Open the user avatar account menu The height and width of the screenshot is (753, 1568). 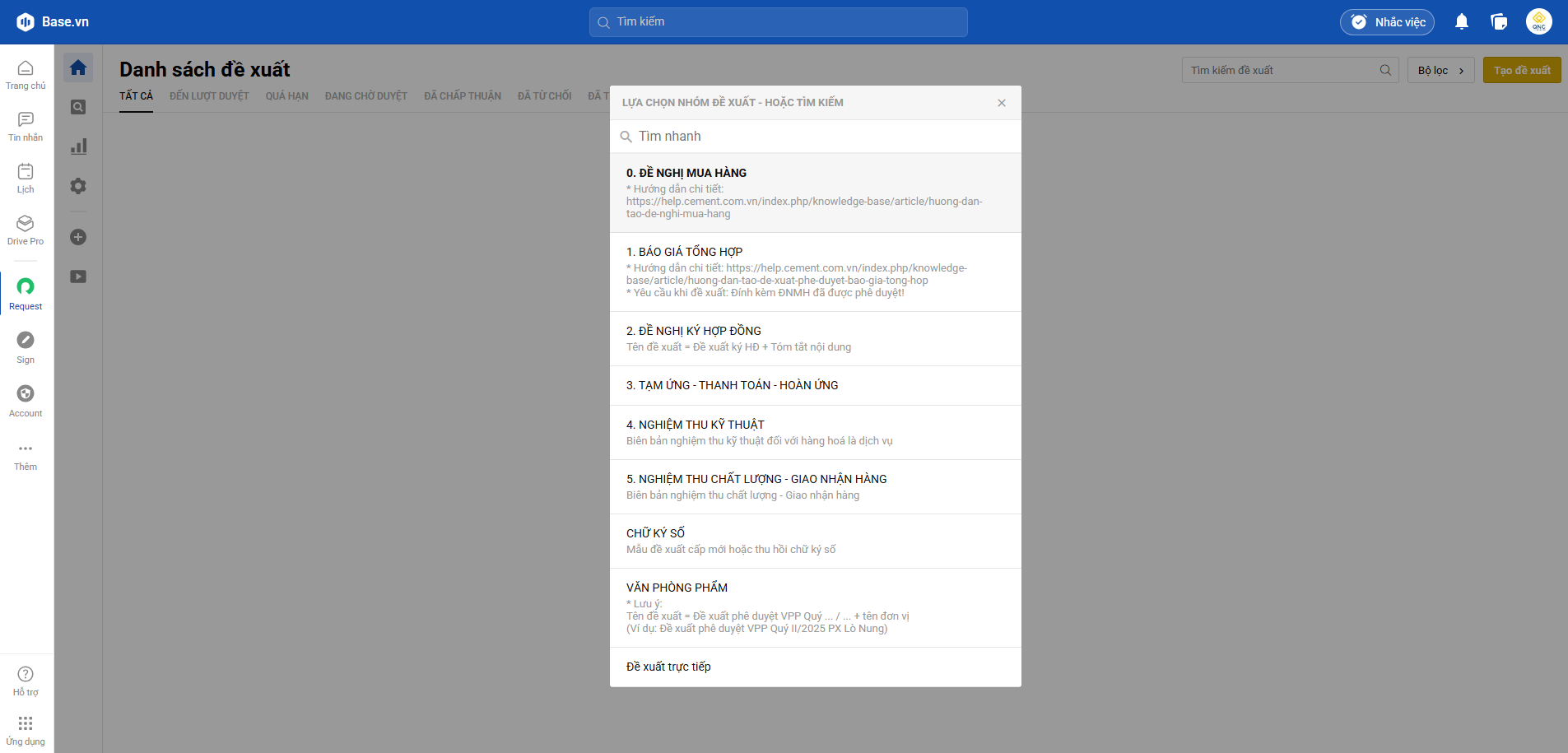point(1538,22)
